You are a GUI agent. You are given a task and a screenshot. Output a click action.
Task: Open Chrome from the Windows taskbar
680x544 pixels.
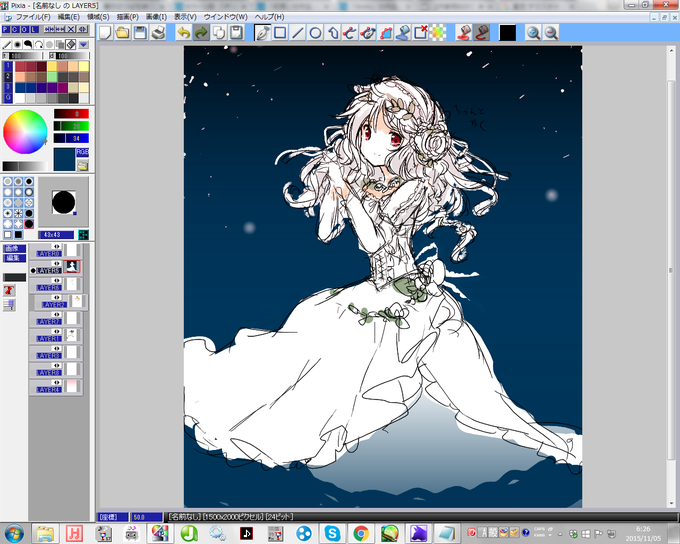point(361,533)
